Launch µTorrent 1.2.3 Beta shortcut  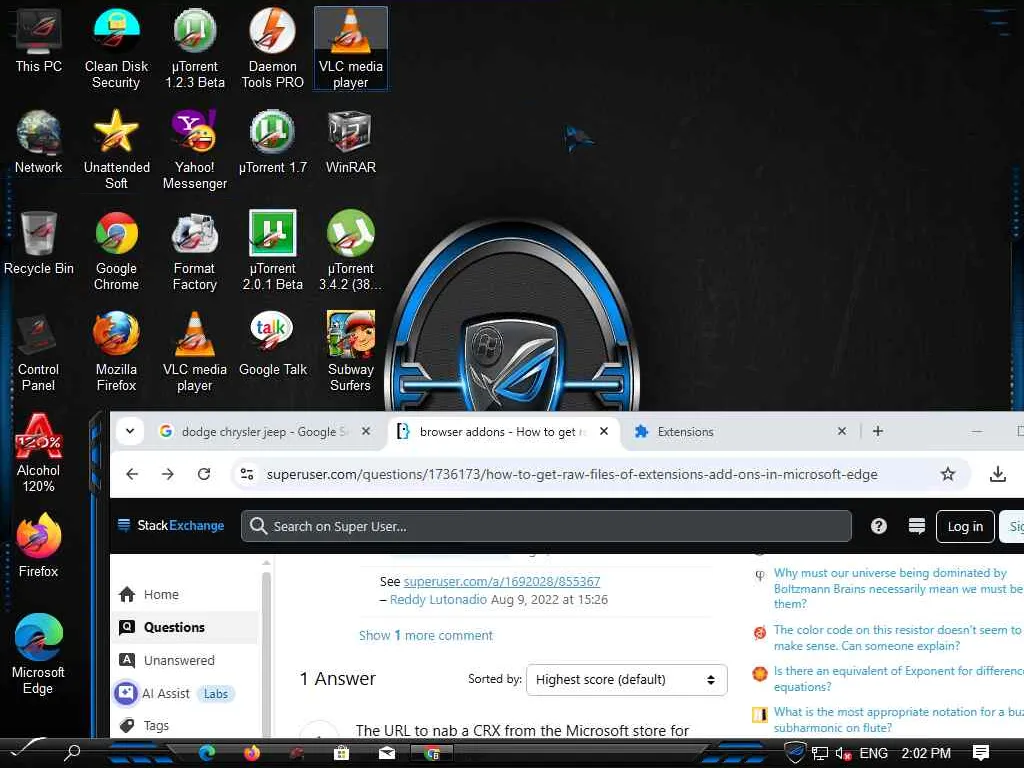pos(195,49)
